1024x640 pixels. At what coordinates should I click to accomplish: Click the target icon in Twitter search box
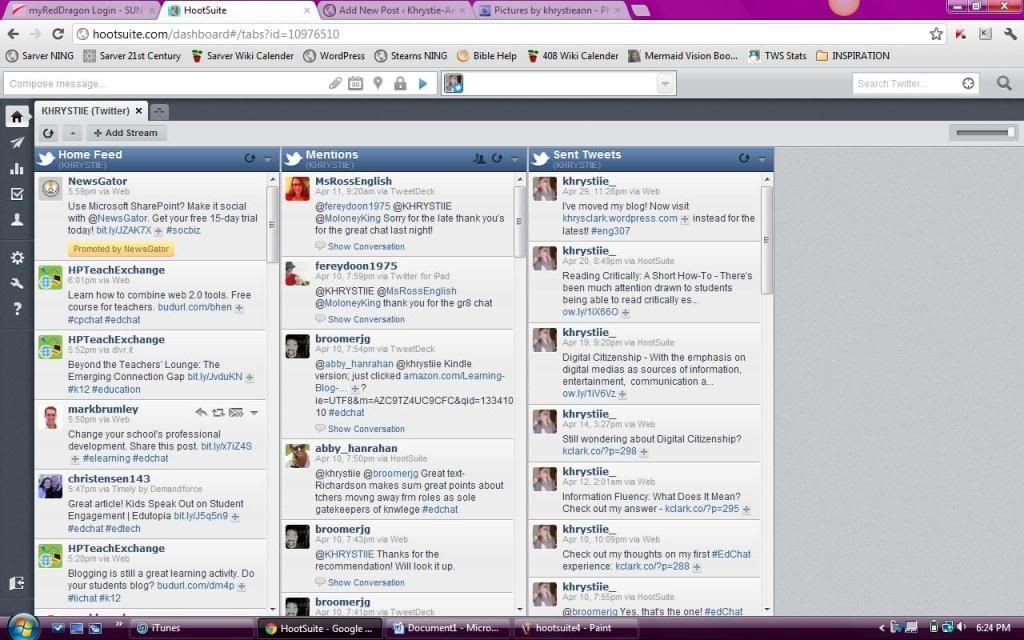[968, 83]
